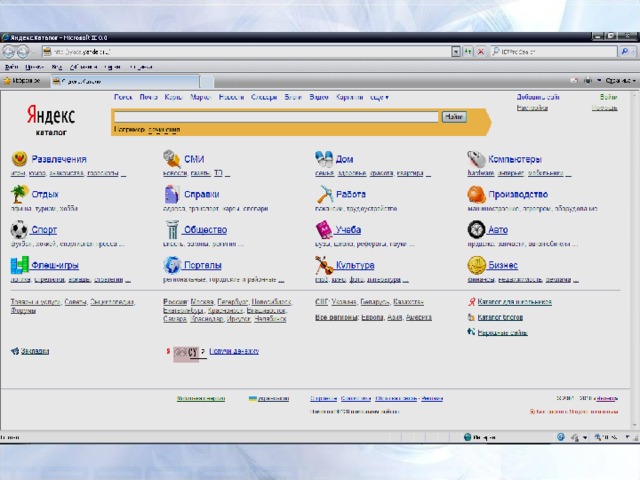Open the address bar history dropdown

[x=456, y=52]
